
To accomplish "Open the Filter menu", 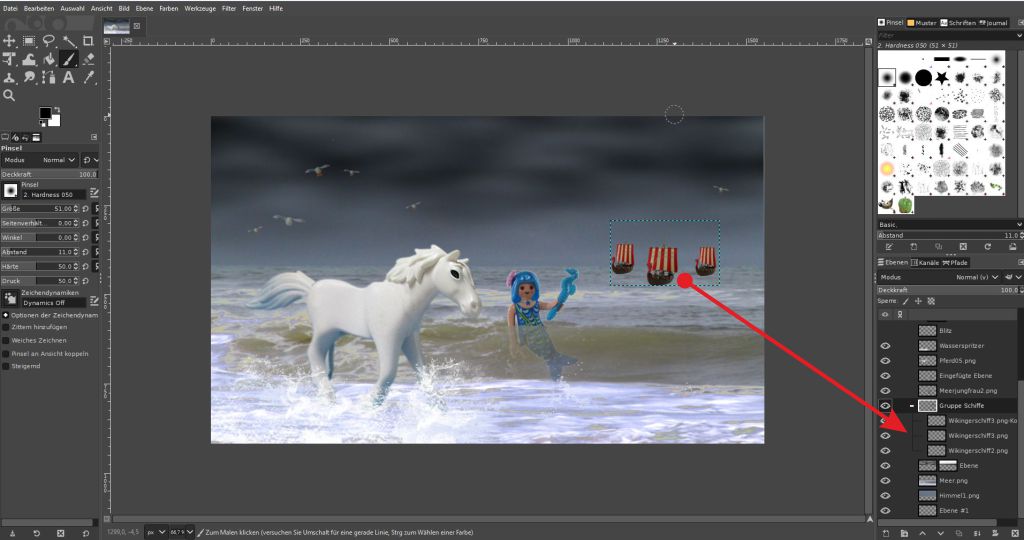I will pos(229,8).
